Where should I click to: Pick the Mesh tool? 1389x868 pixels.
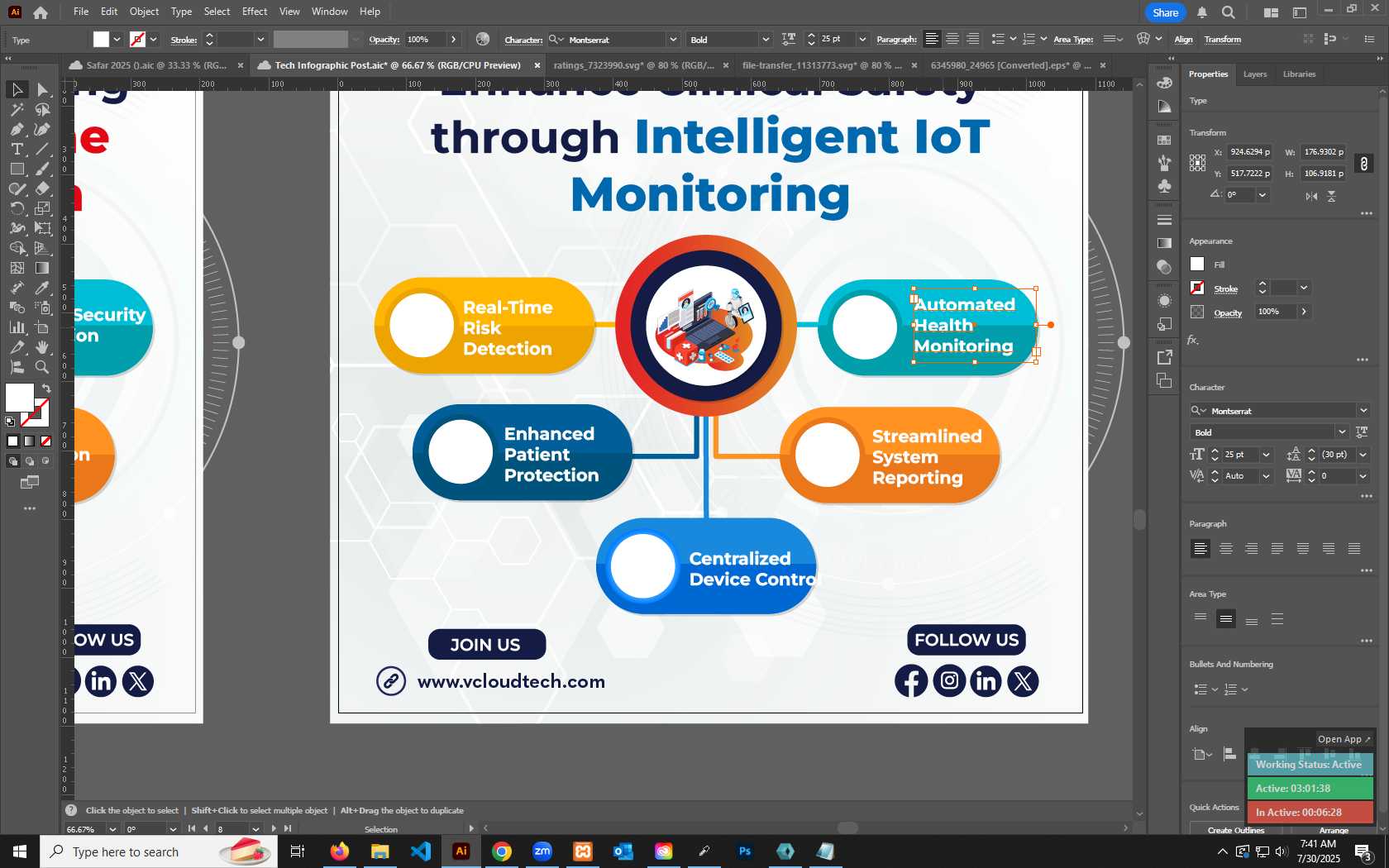pyautogui.click(x=17, y=268)
